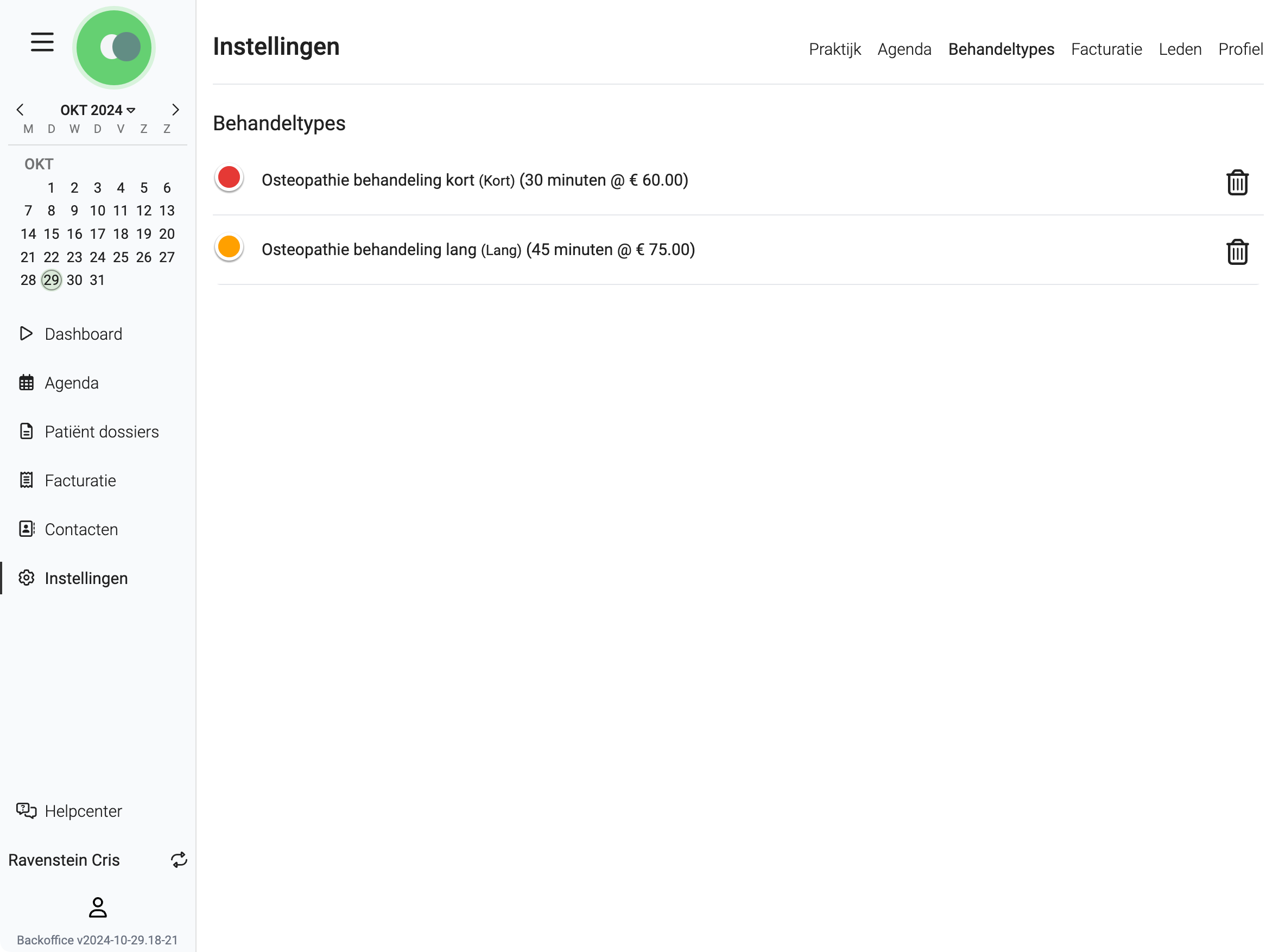Select October 15 in the mini calendar
1279x952 pixels.
click(x=51, y=233)
